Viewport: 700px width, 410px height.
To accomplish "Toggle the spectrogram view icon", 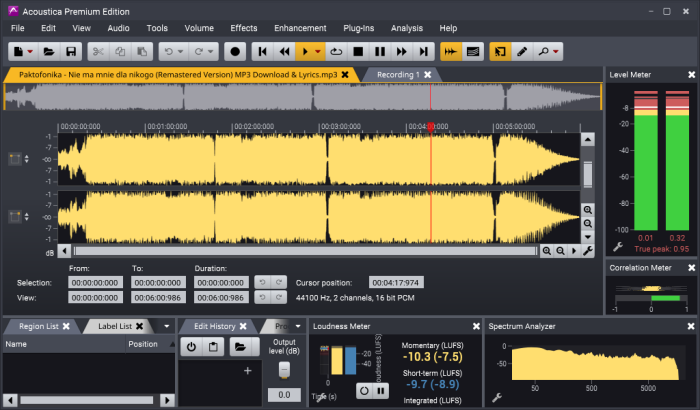I will click(473, 52).
